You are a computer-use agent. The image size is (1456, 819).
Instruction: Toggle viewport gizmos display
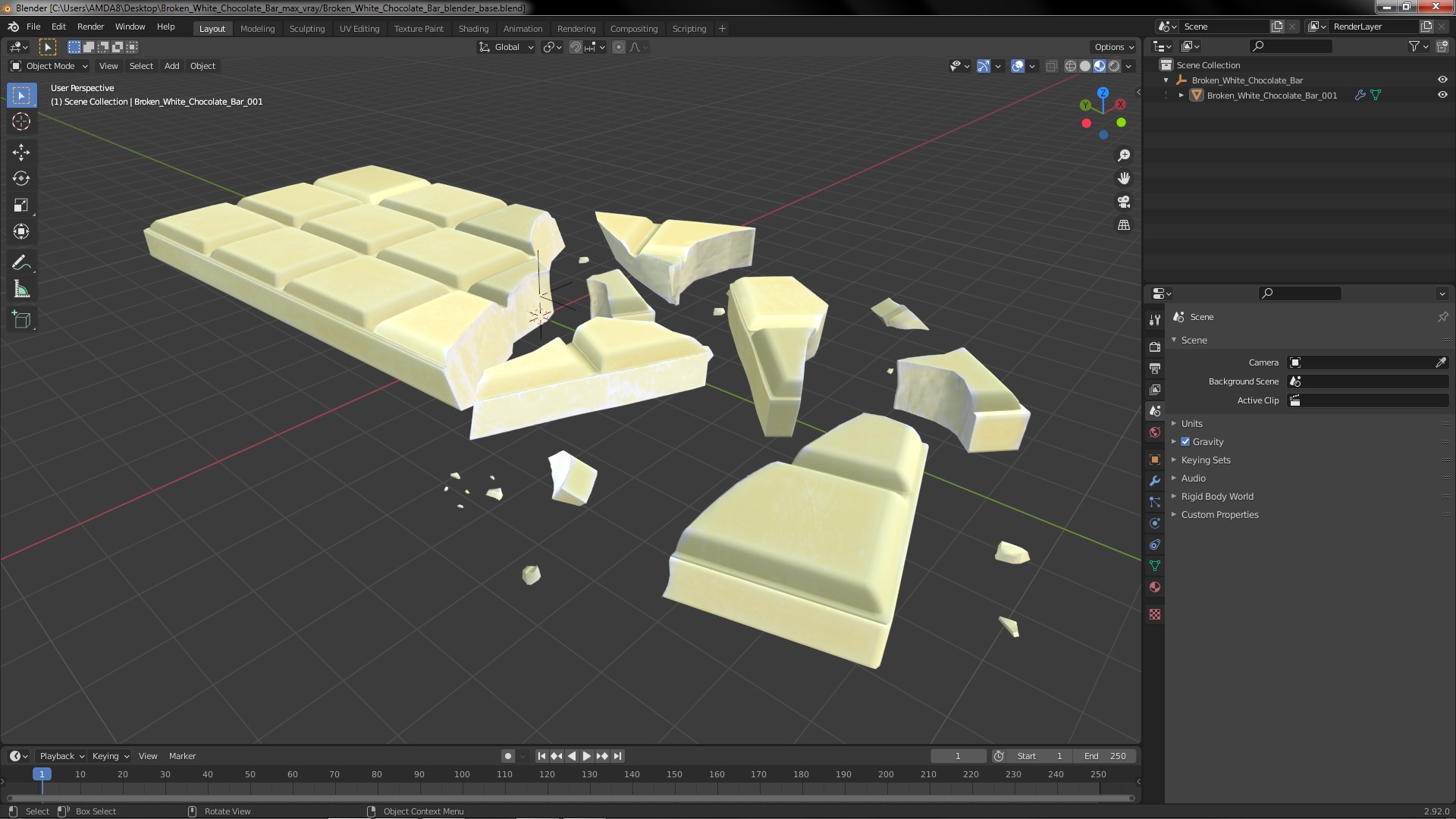point(984,66)
